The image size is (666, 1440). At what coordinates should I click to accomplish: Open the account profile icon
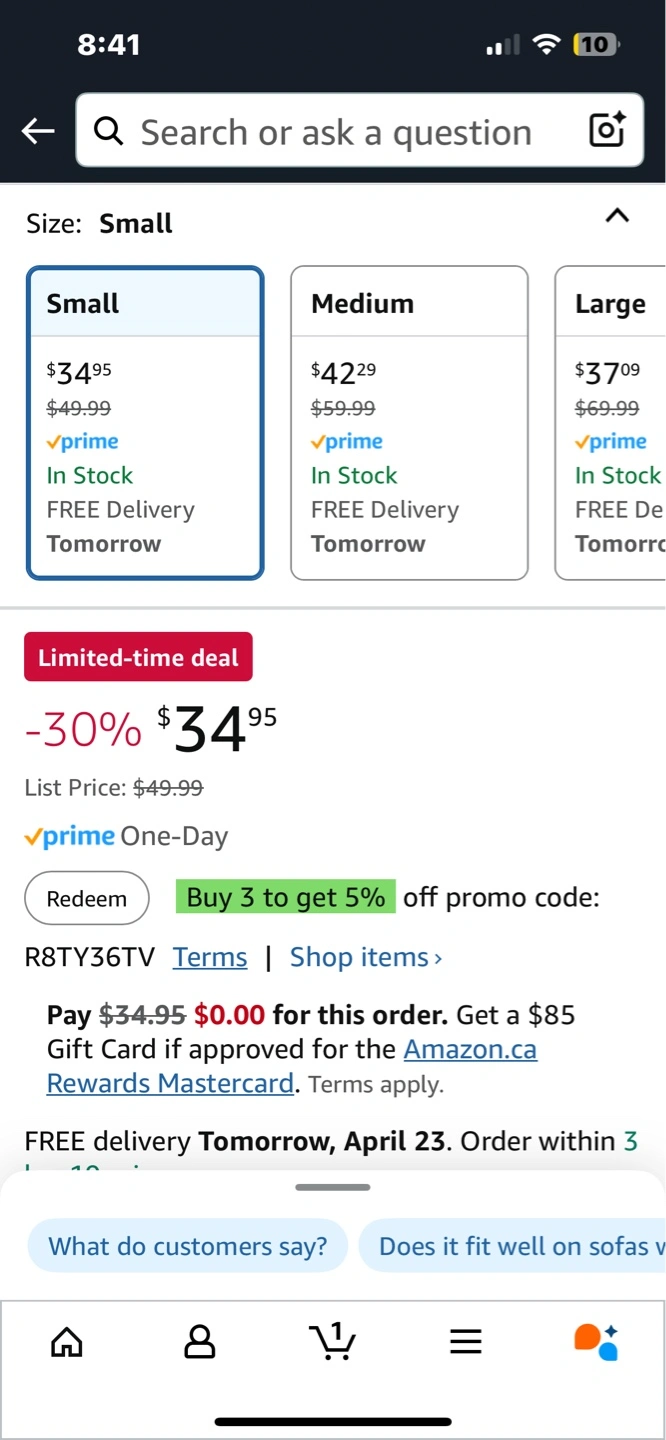click(200, 1341)
